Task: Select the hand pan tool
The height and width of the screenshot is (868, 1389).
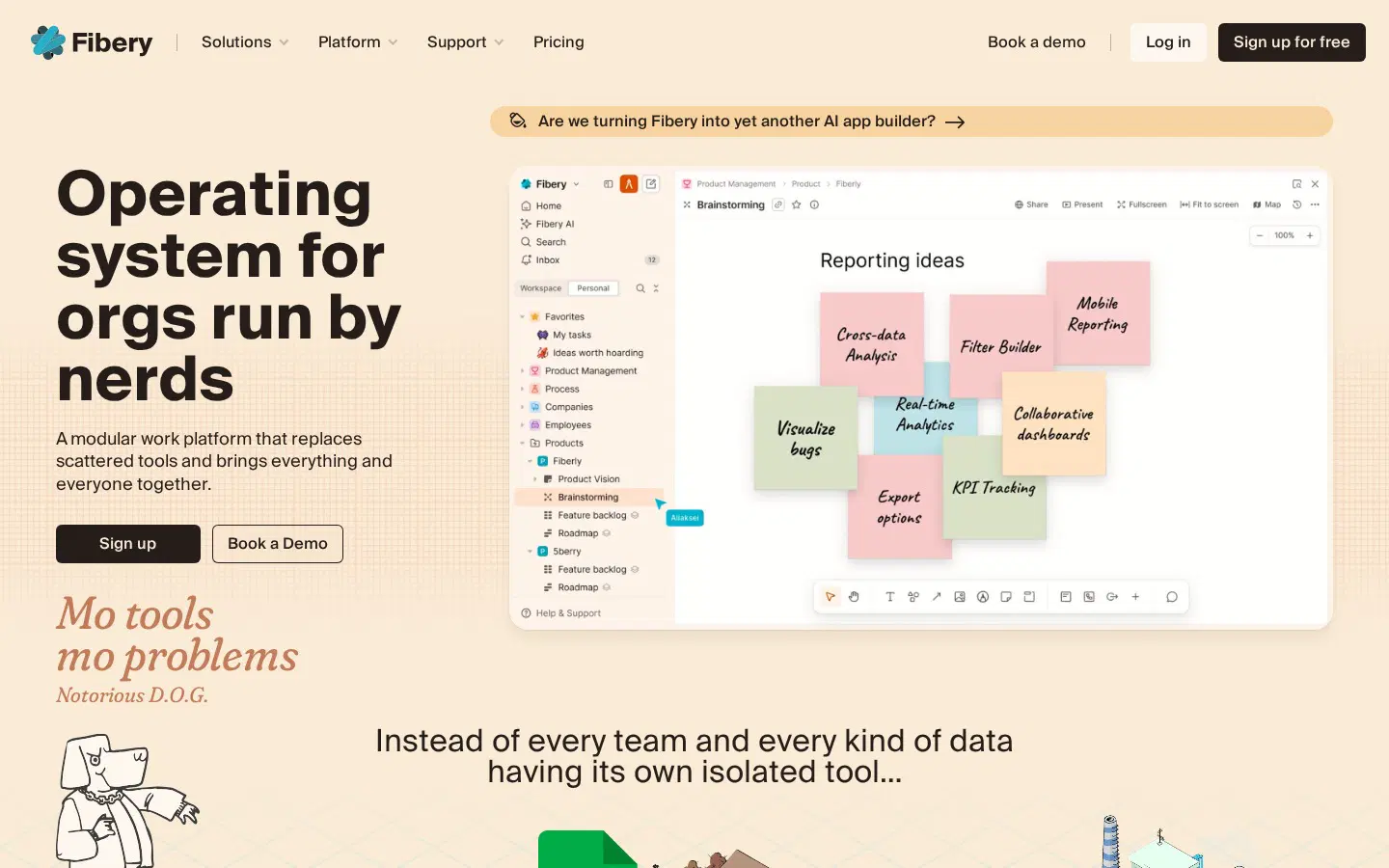Action: point(854,597)
